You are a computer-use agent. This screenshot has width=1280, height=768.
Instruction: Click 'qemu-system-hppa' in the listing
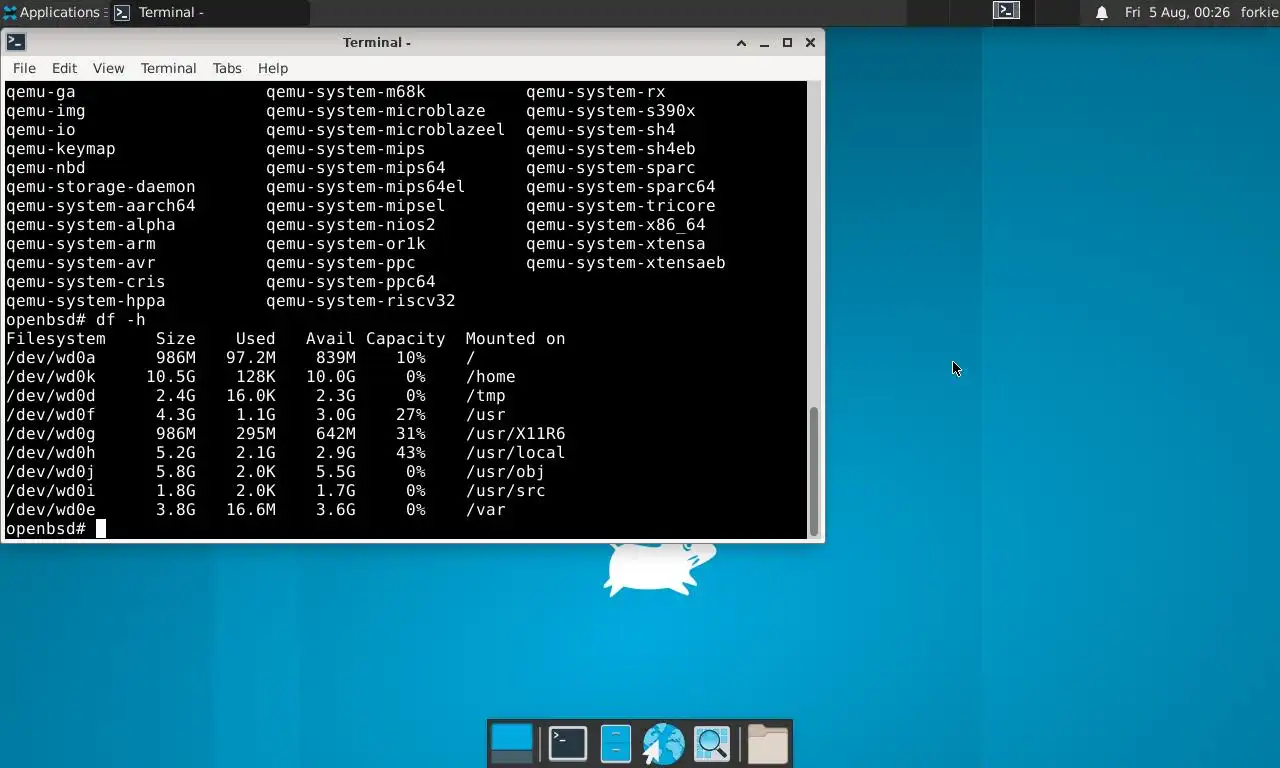tap(86, 301)
